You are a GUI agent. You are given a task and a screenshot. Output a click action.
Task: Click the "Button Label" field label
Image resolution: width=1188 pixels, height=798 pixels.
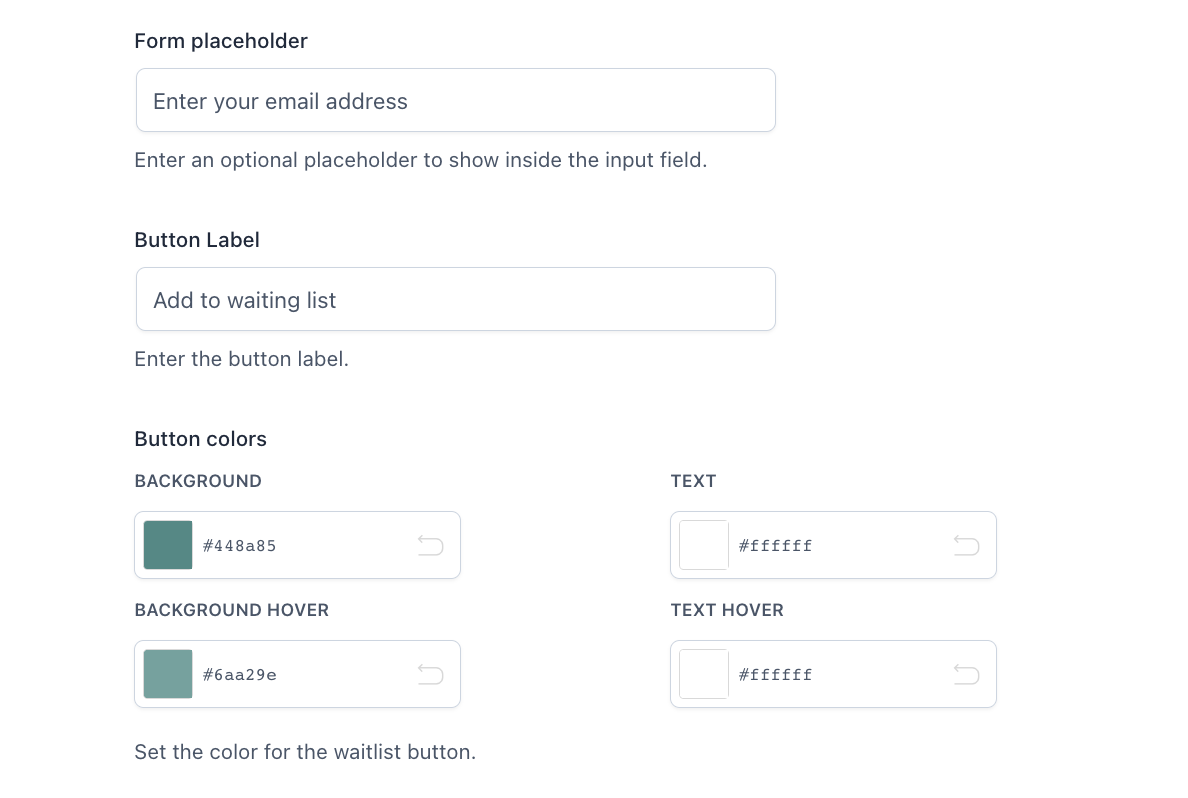click(197, 240)
